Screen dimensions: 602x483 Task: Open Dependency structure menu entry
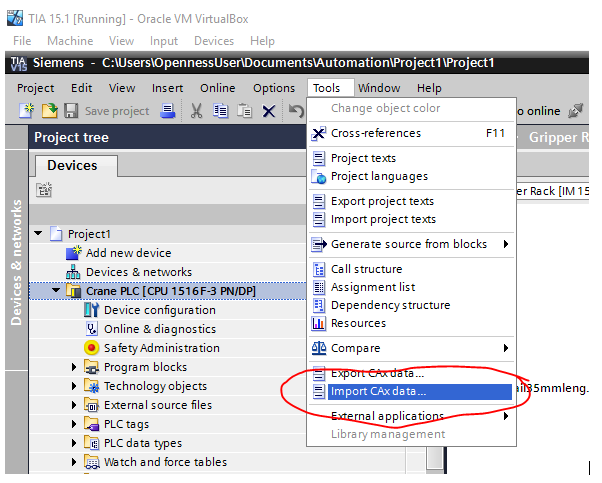point(411,305)
